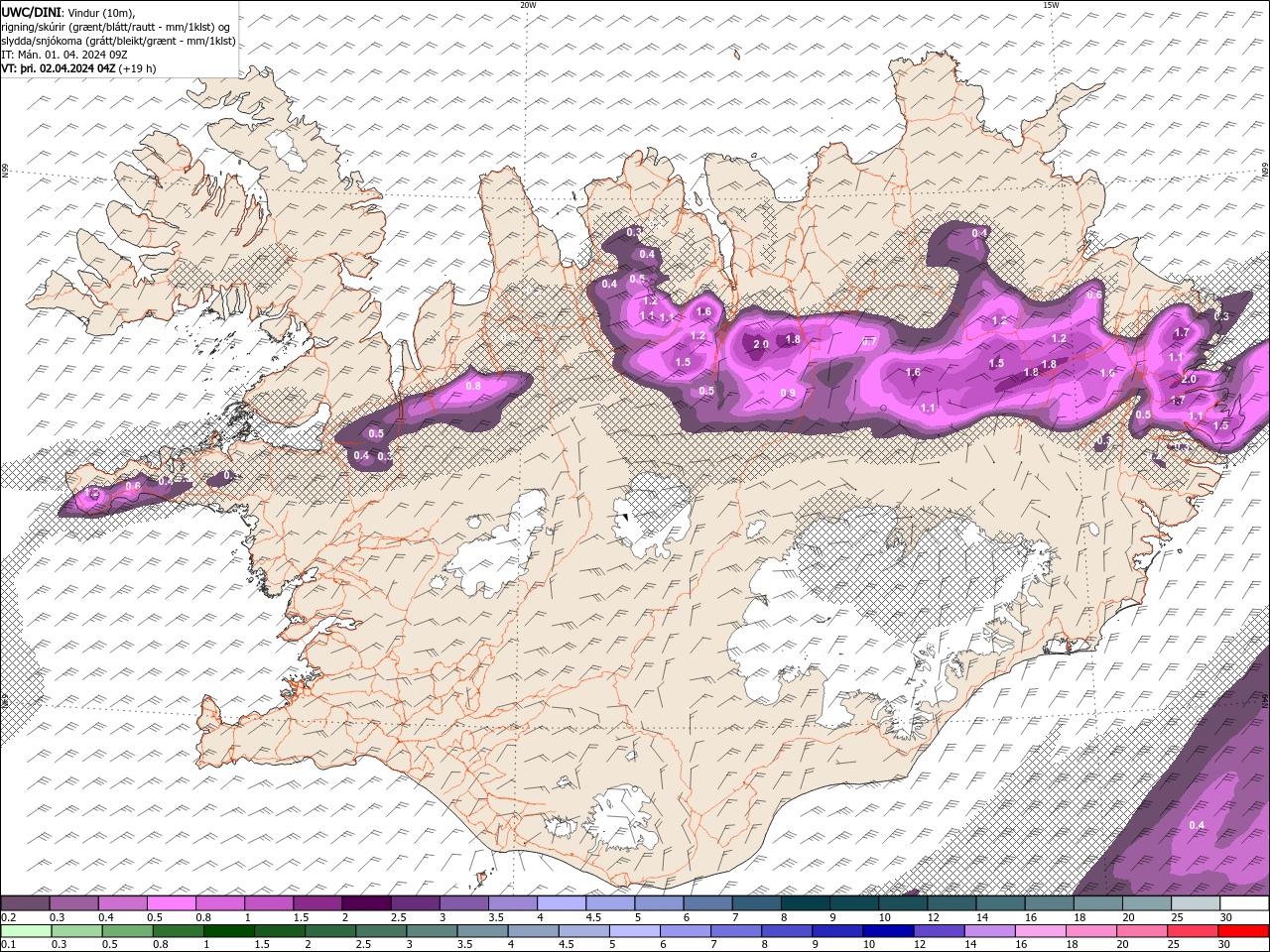This screenshot has height=952, width=1270.
Task: Click the "20W" longitude label
Action: (529, 5)
